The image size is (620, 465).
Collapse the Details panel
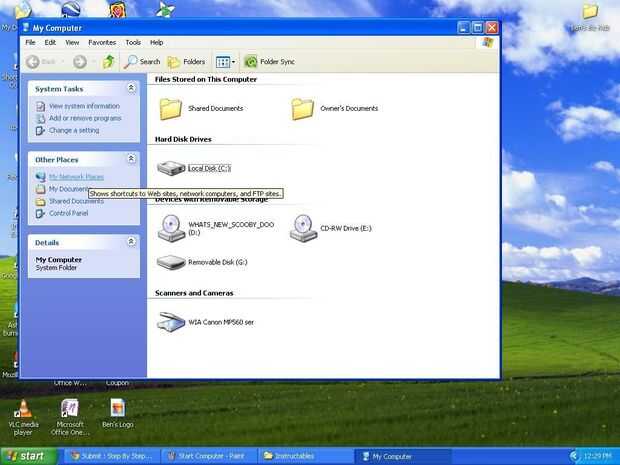point(131,242)
